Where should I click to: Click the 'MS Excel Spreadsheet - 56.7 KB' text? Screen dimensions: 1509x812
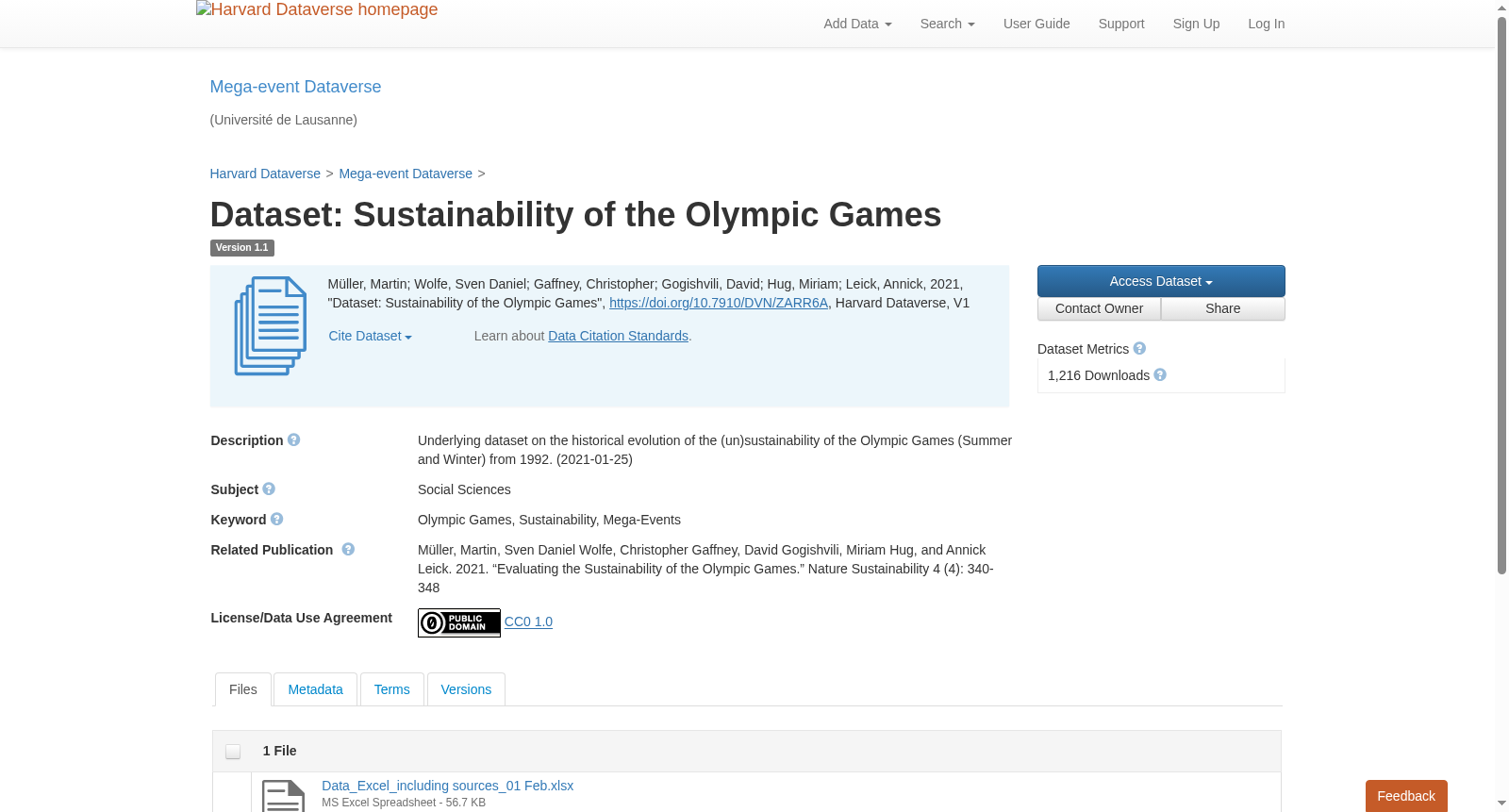point(404,803)
